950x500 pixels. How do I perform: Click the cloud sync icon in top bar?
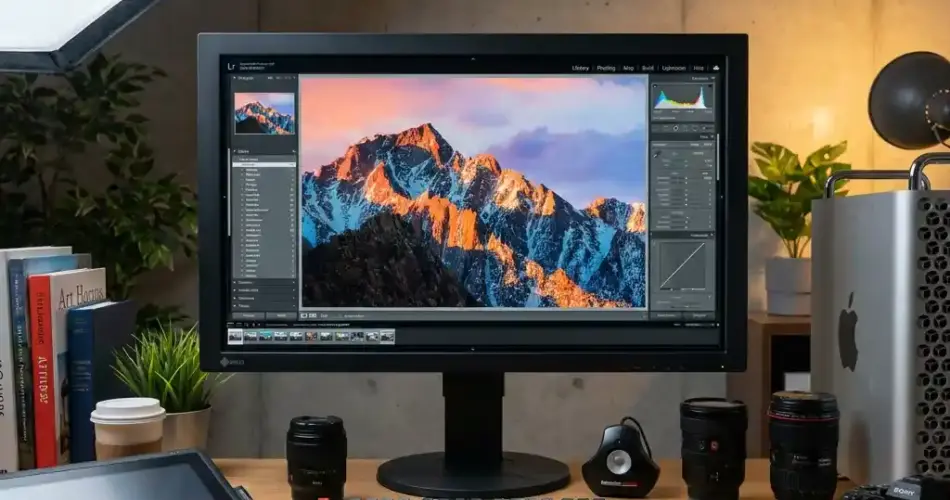716,68
